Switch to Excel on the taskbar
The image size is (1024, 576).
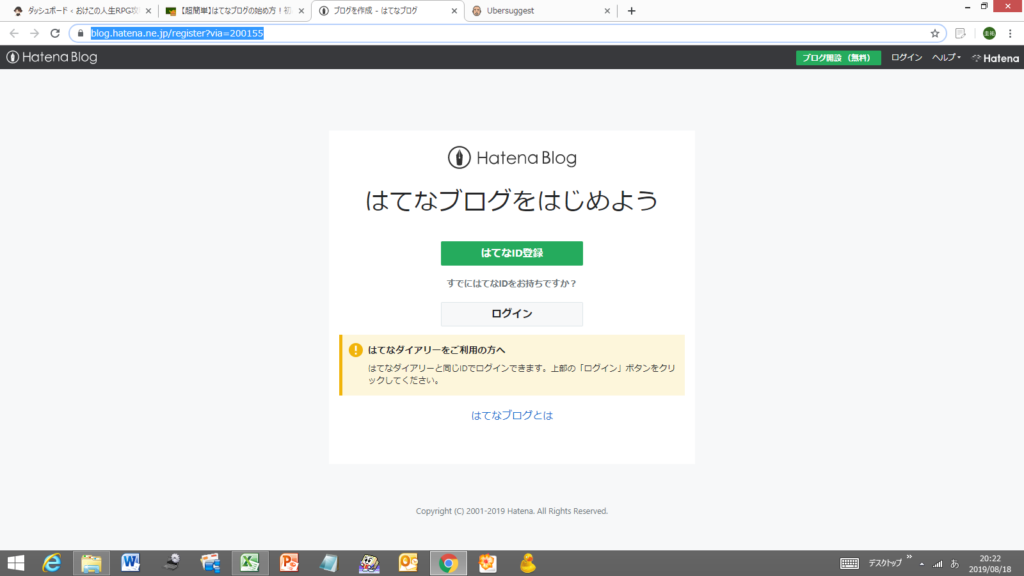coord(249,563)
